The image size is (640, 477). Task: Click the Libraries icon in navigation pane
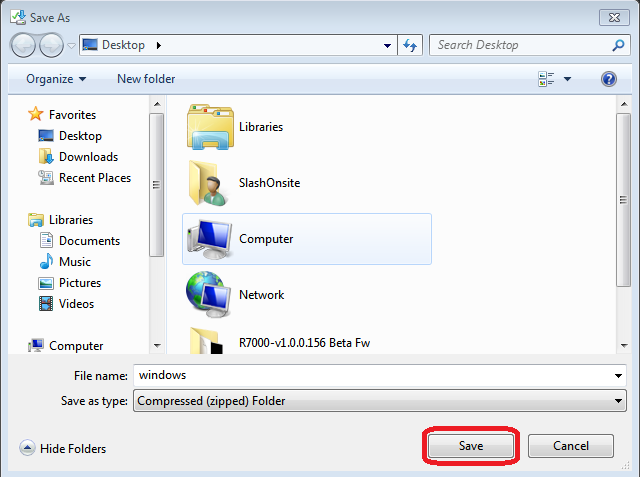[x=36, y=220]
